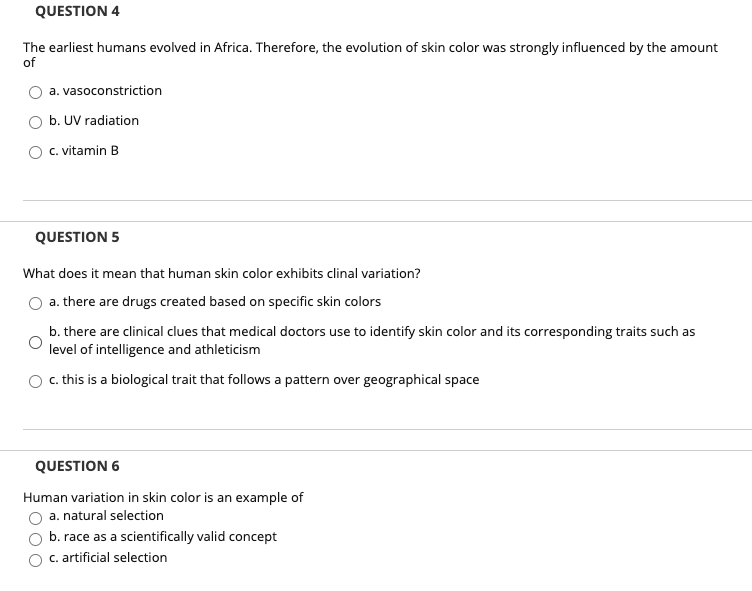Screen dimensions: 752x591
Task: Select vasoconstriction for Question 4
Action: click(x=35, y=92)
